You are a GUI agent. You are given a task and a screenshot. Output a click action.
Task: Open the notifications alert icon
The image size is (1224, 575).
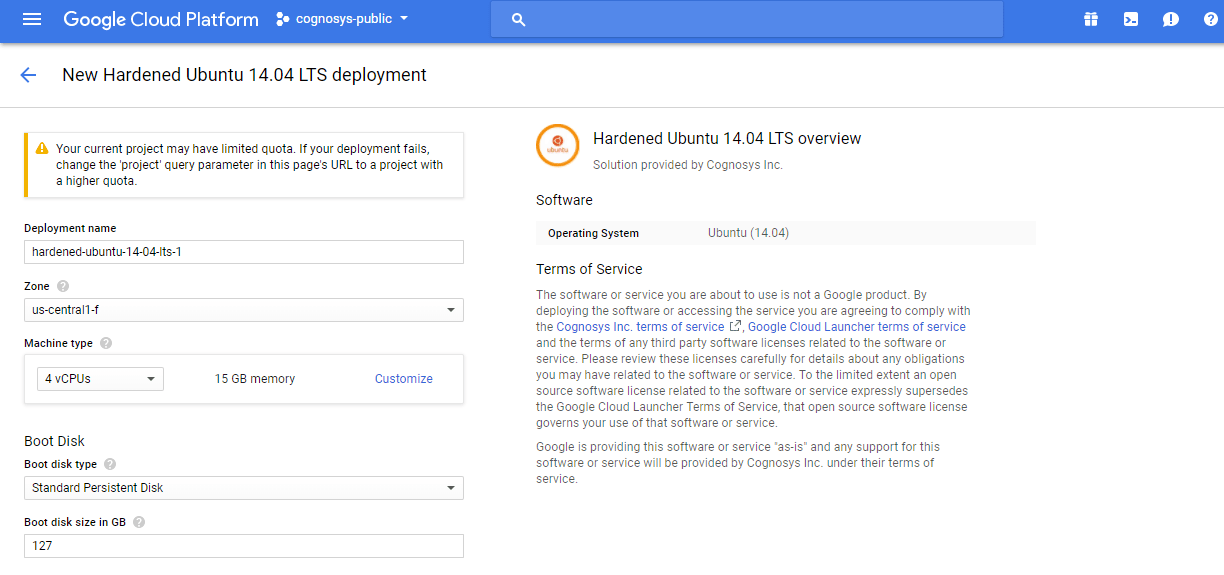(1170, 19)
